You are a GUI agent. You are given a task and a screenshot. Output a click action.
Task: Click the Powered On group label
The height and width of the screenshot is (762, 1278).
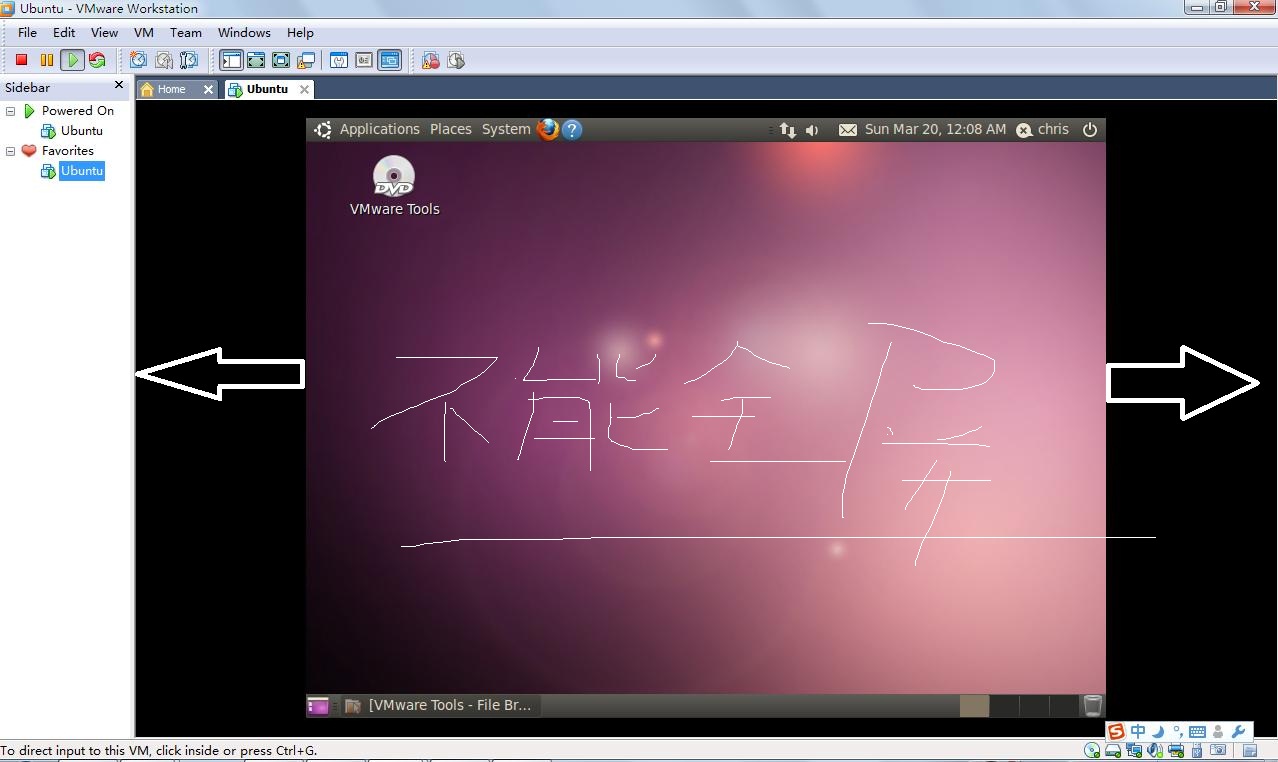click(x=78, y=111)
